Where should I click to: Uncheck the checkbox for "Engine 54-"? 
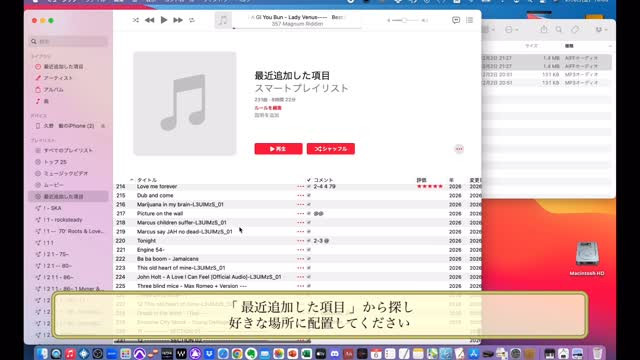click(309, 250)
